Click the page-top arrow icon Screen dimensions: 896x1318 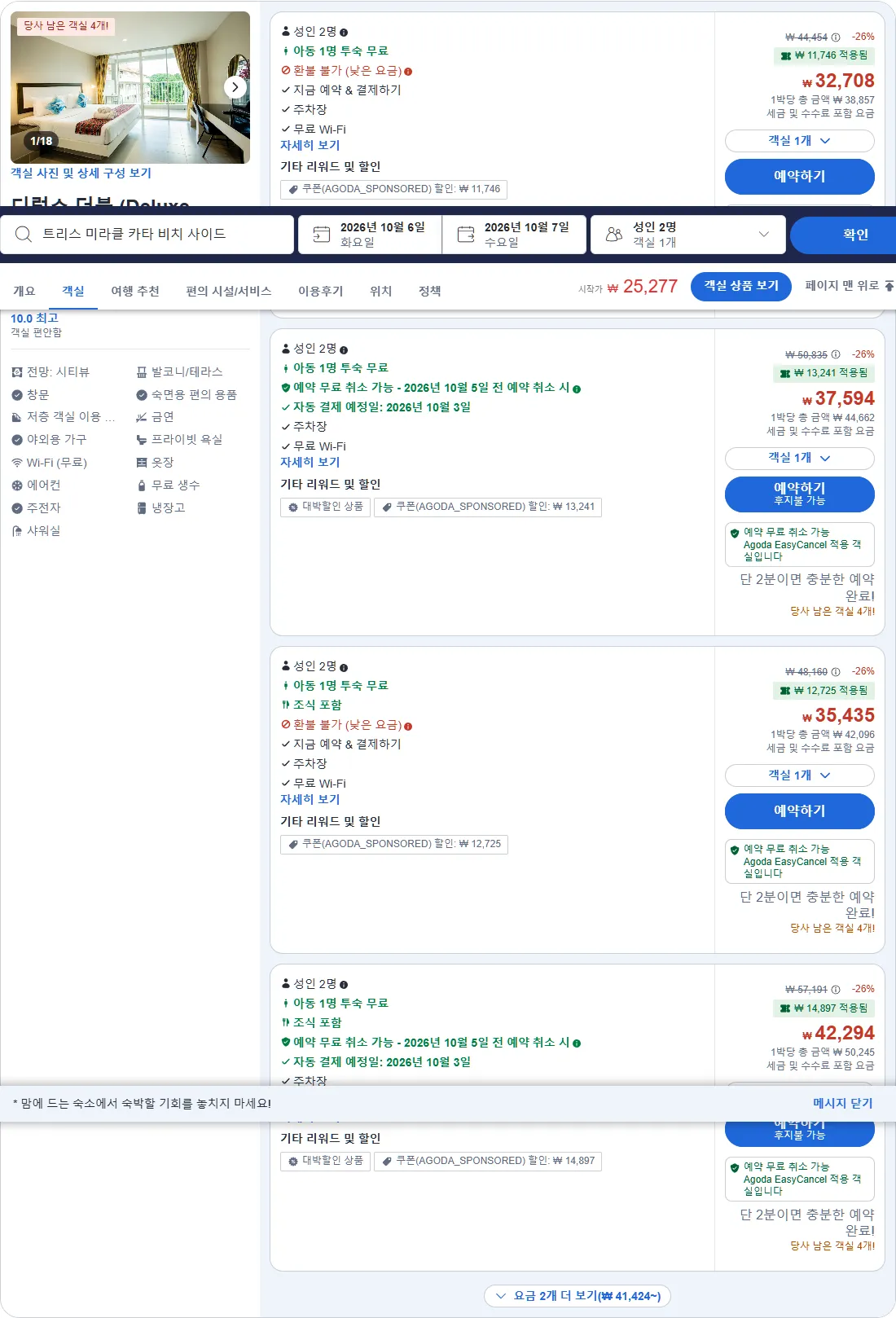pyautogui.click(x=889, y=286)
